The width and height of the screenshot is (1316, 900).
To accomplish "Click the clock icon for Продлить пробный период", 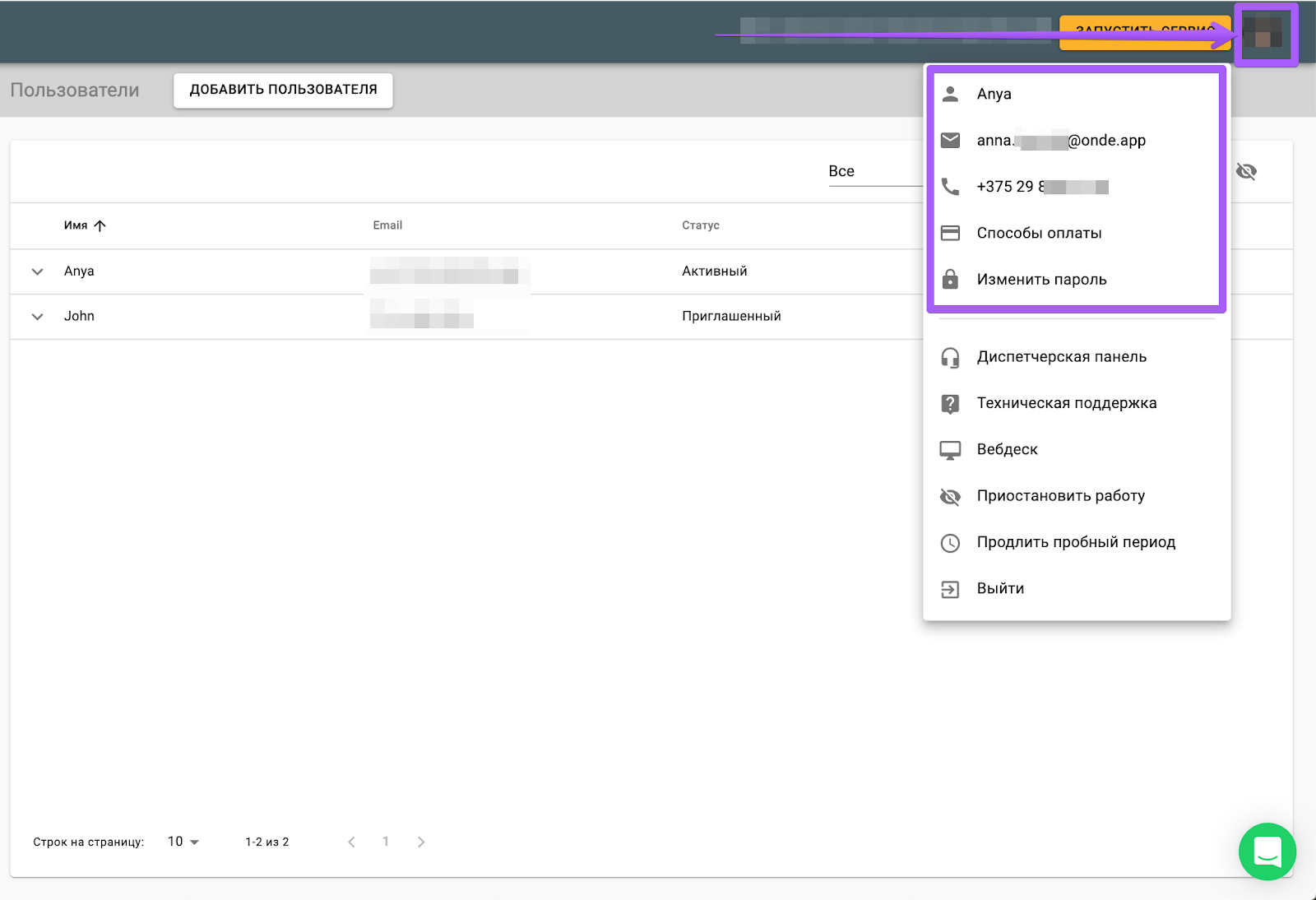I will tap(950, 543).
